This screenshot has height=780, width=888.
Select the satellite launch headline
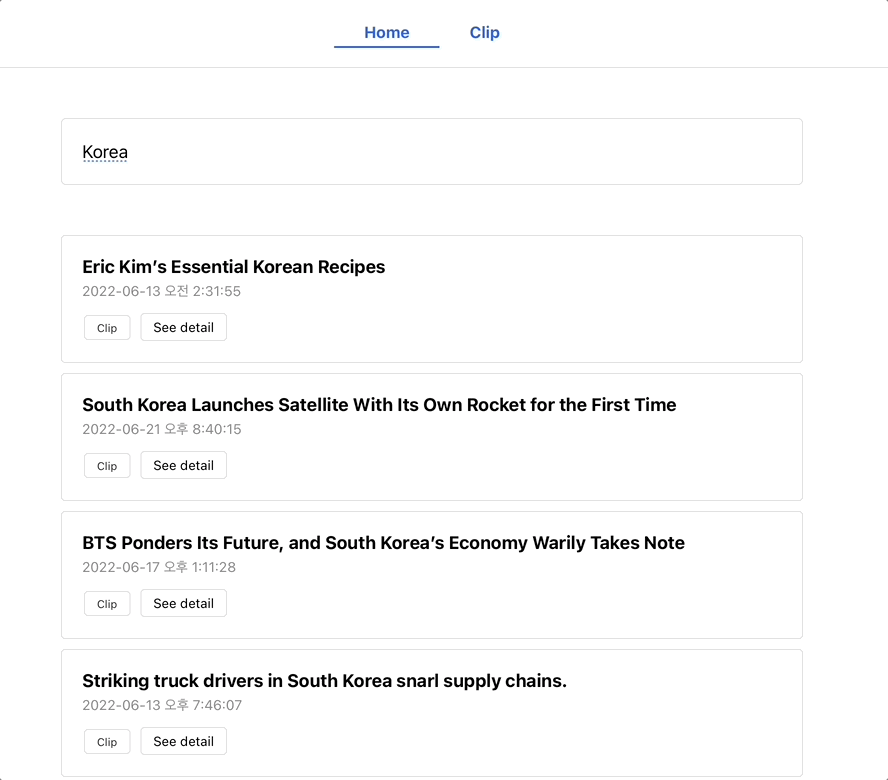[x=379, y=405]
